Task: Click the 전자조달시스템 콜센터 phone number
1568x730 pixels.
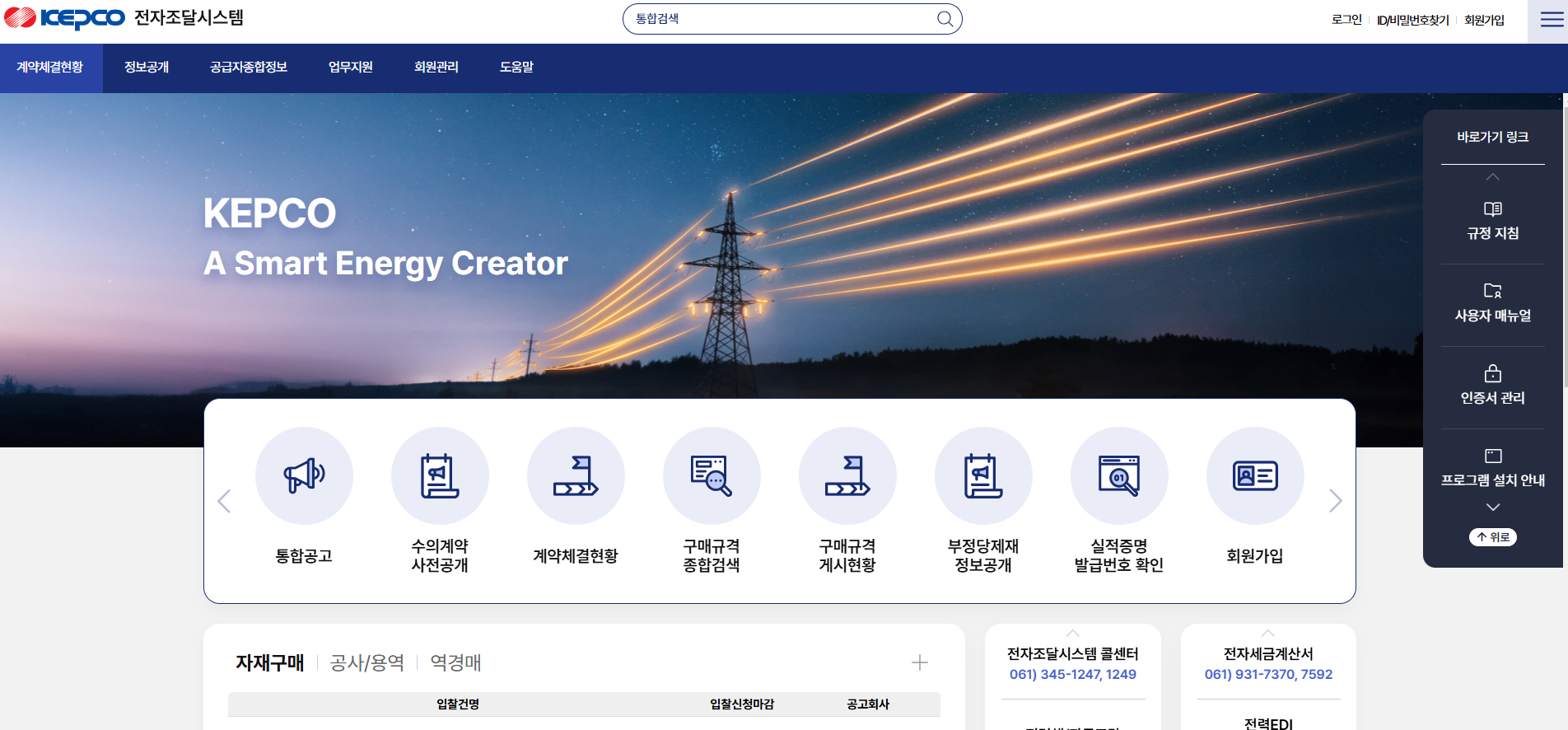Action: (x=1072, y=674)
